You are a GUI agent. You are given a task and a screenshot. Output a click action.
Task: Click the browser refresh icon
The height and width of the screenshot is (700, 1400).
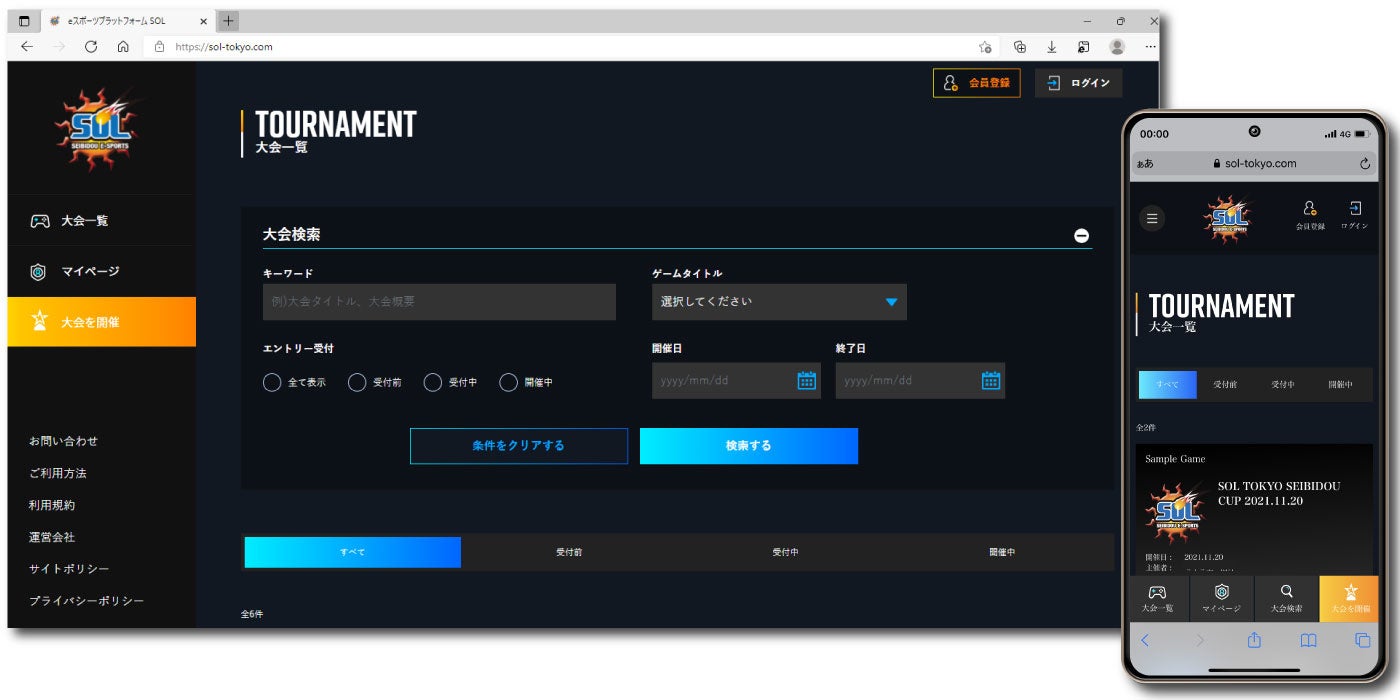coord(91,46)
